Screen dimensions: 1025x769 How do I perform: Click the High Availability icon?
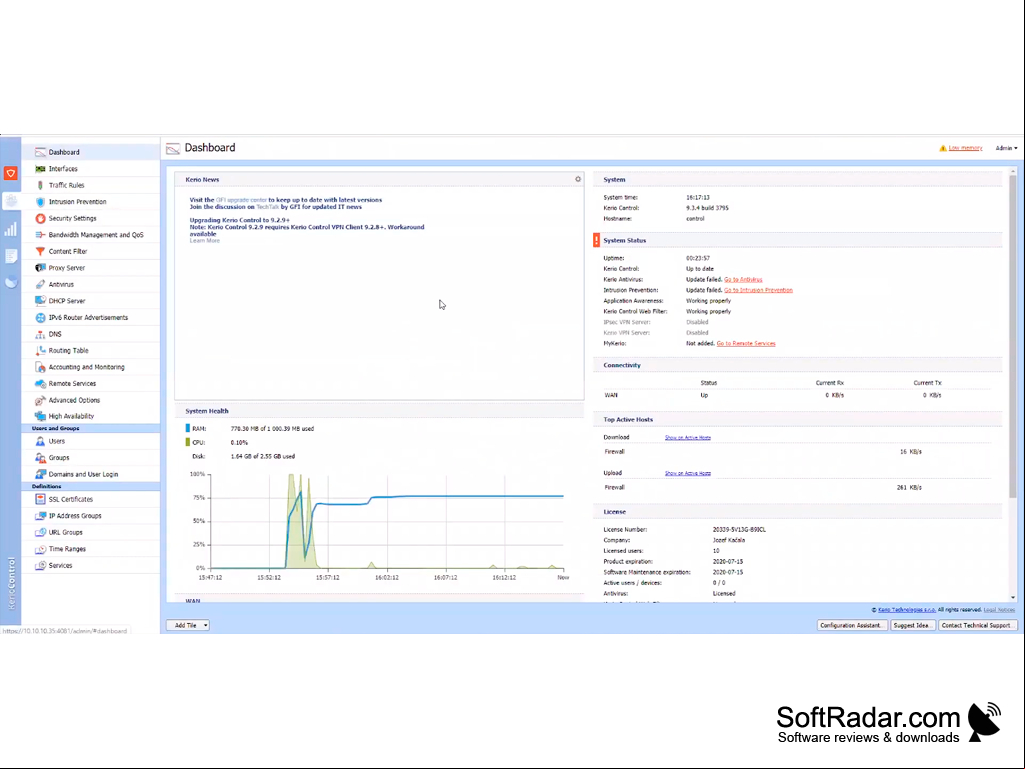click(40, 416)
